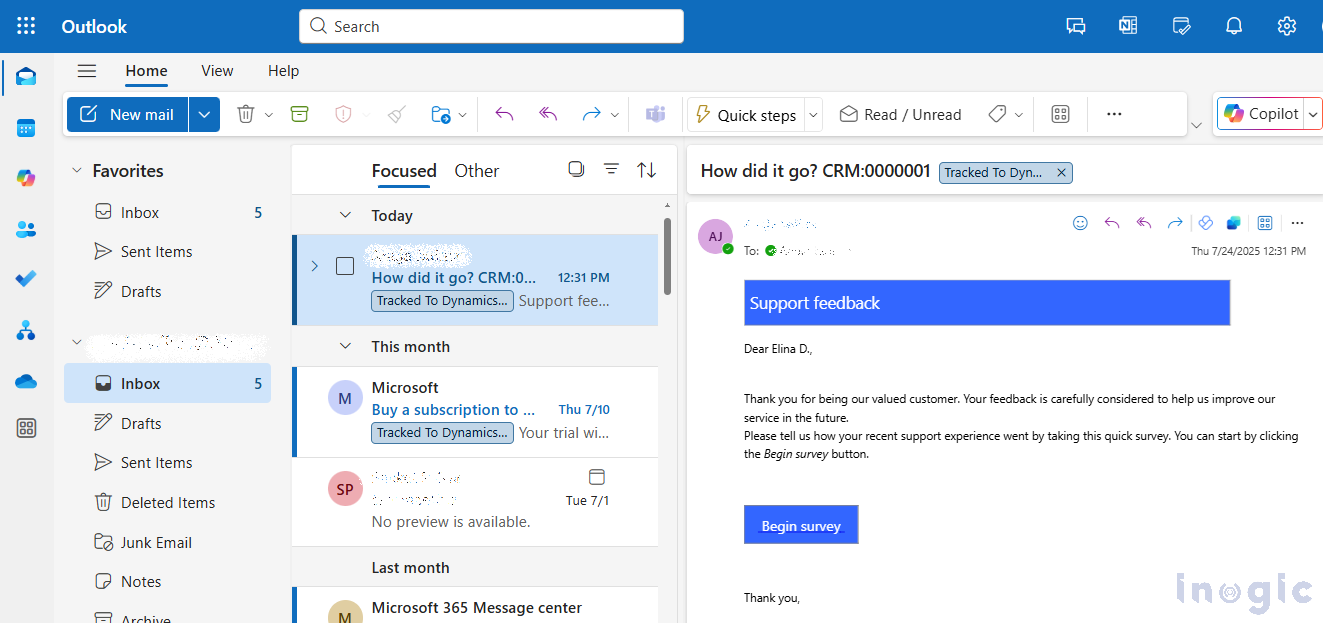Open the Settings gear icon
Screen dimensions: 1323x625
(x=1287, y=26)
